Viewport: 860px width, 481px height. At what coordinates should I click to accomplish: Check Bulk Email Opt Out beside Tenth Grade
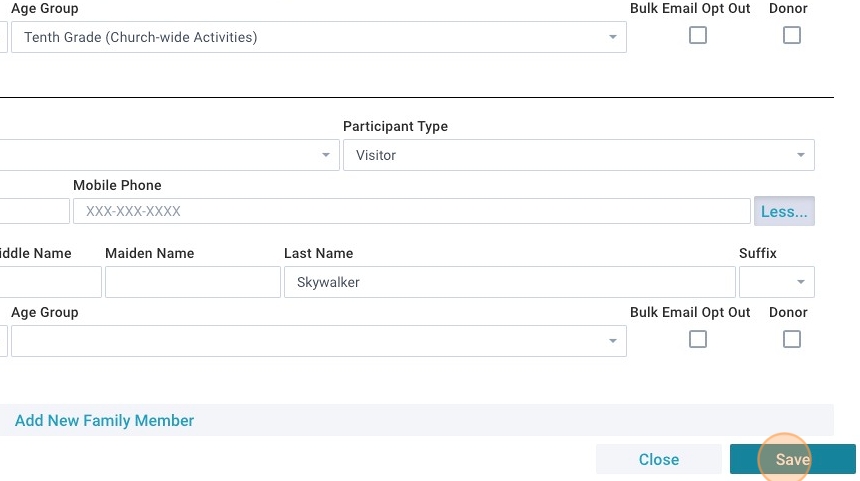pos(698,35)
